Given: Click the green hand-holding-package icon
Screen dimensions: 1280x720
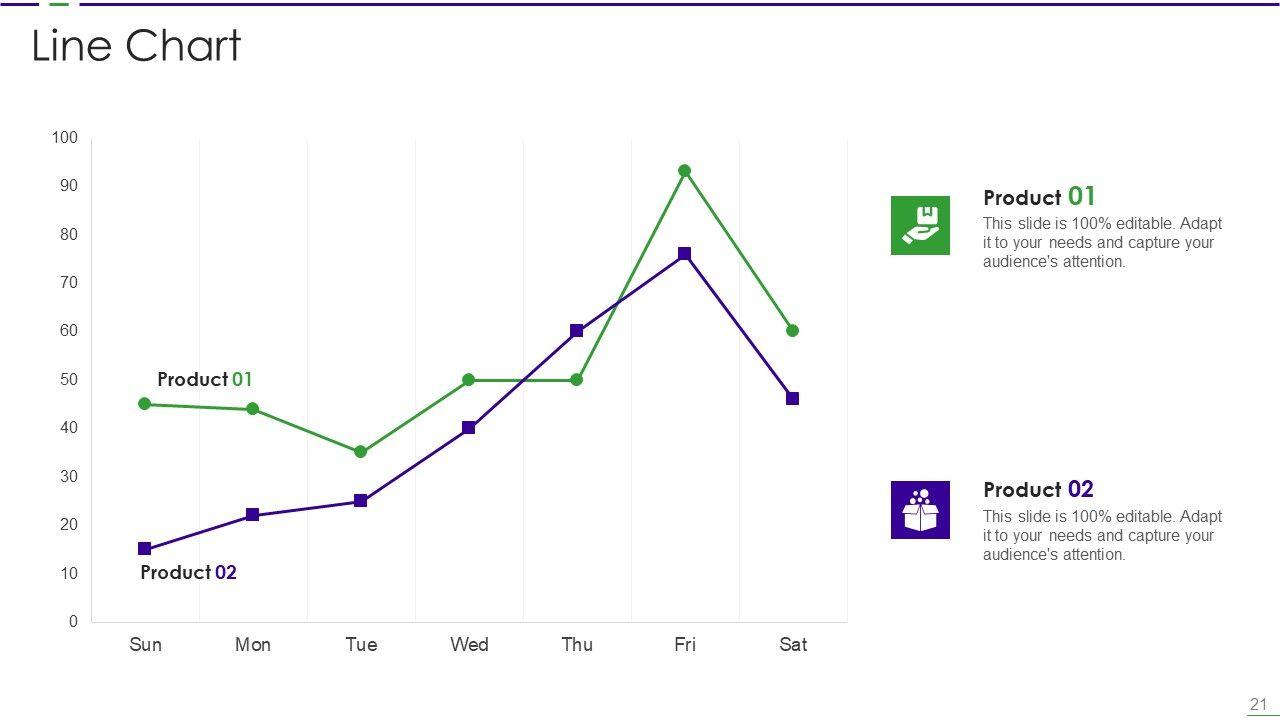Looking at the screenshot, I should tap(920, 225).
